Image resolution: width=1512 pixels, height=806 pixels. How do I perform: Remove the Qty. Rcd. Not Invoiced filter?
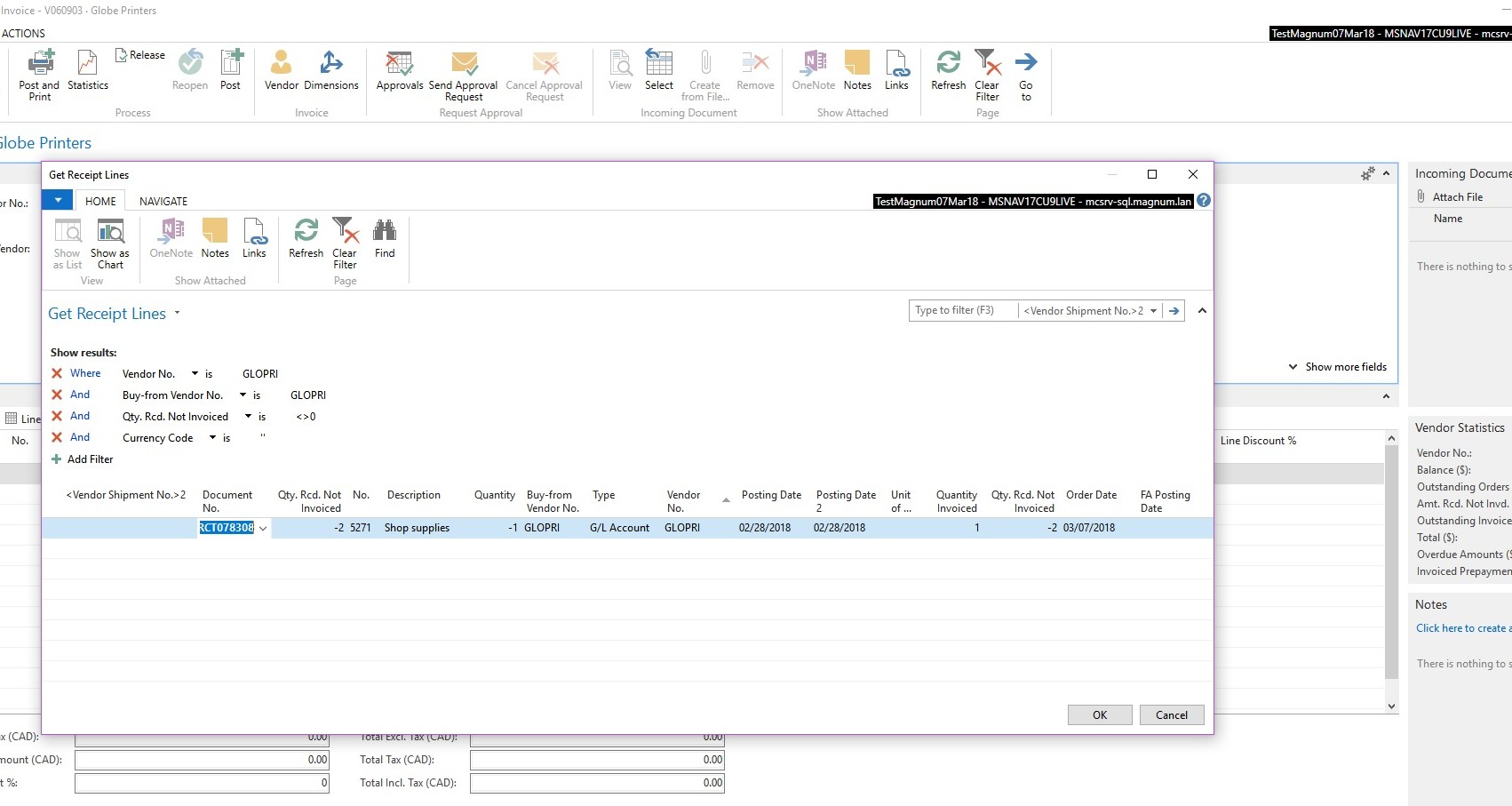(57, 416)
